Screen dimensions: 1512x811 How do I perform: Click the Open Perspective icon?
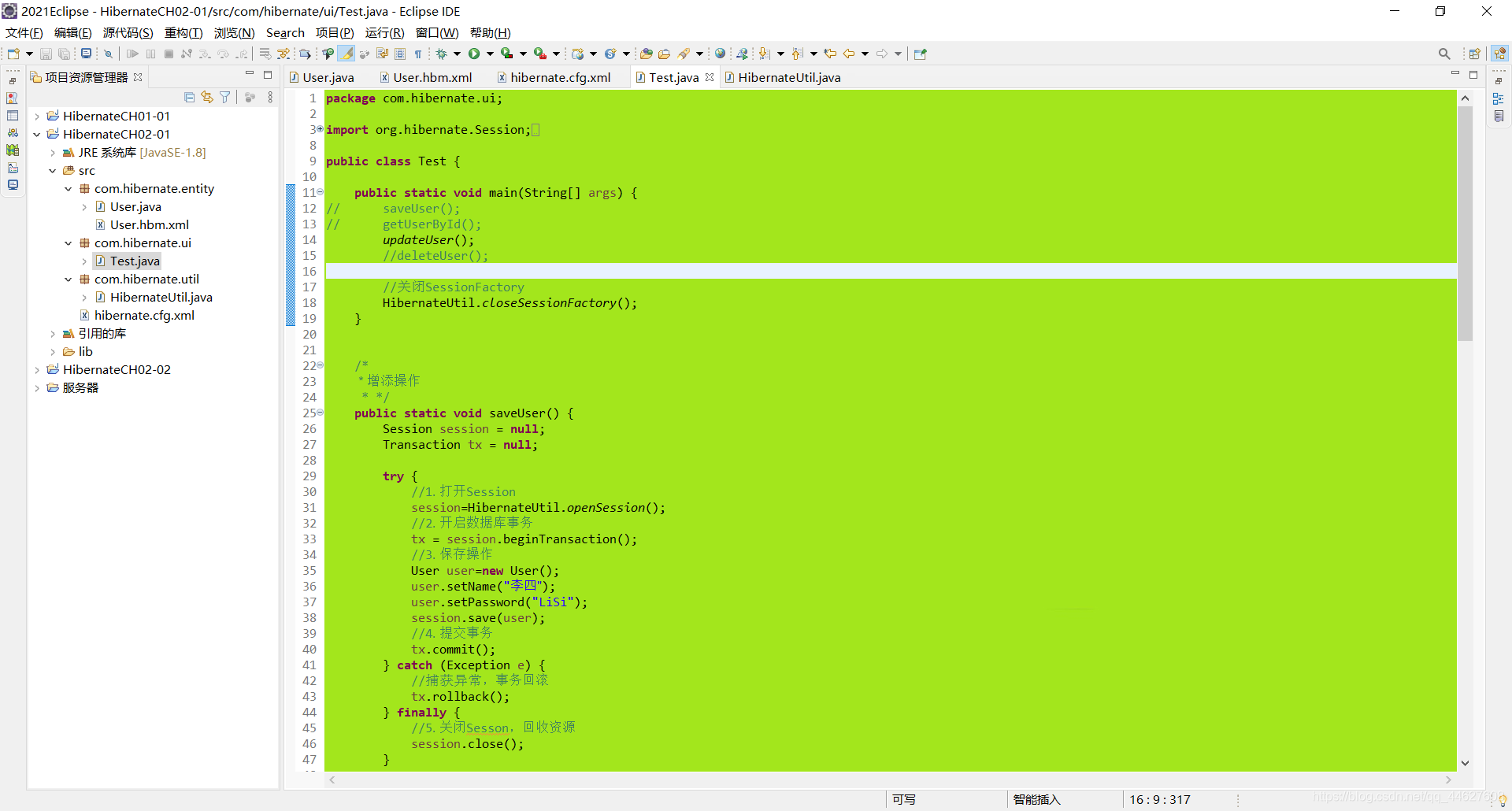[x=1475, y=54]
